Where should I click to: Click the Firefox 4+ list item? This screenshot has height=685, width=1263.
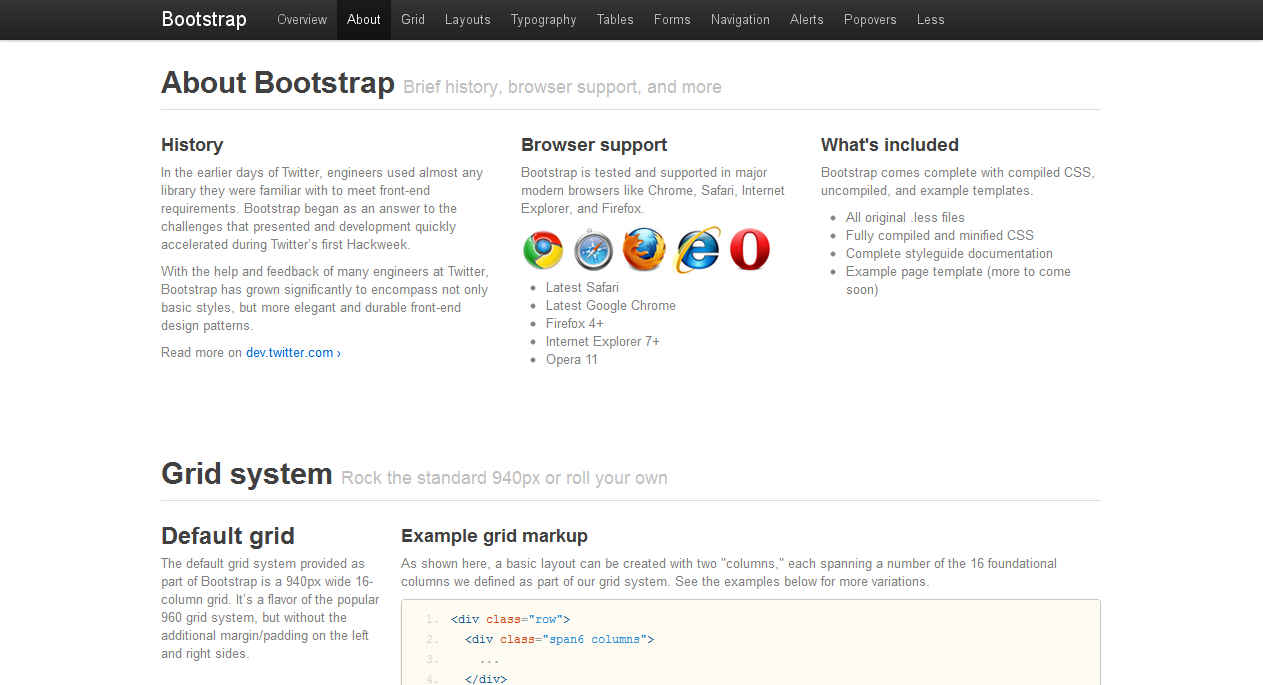click(575, 323)
